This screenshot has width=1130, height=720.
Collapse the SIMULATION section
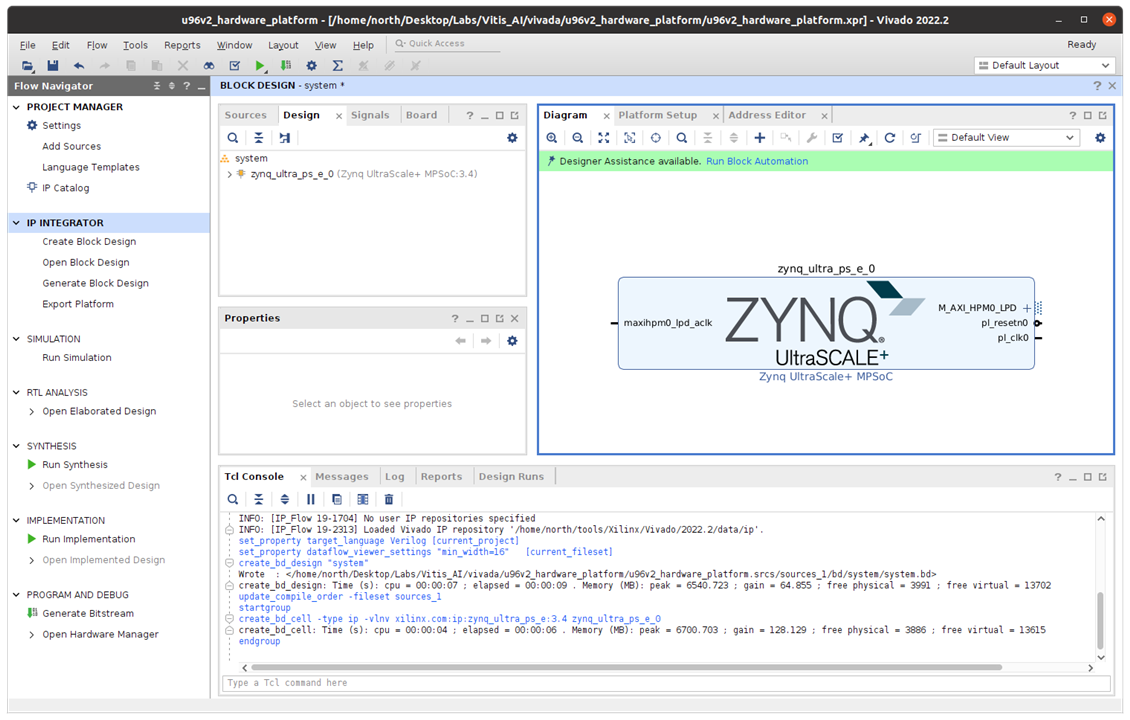click(17, 339)
